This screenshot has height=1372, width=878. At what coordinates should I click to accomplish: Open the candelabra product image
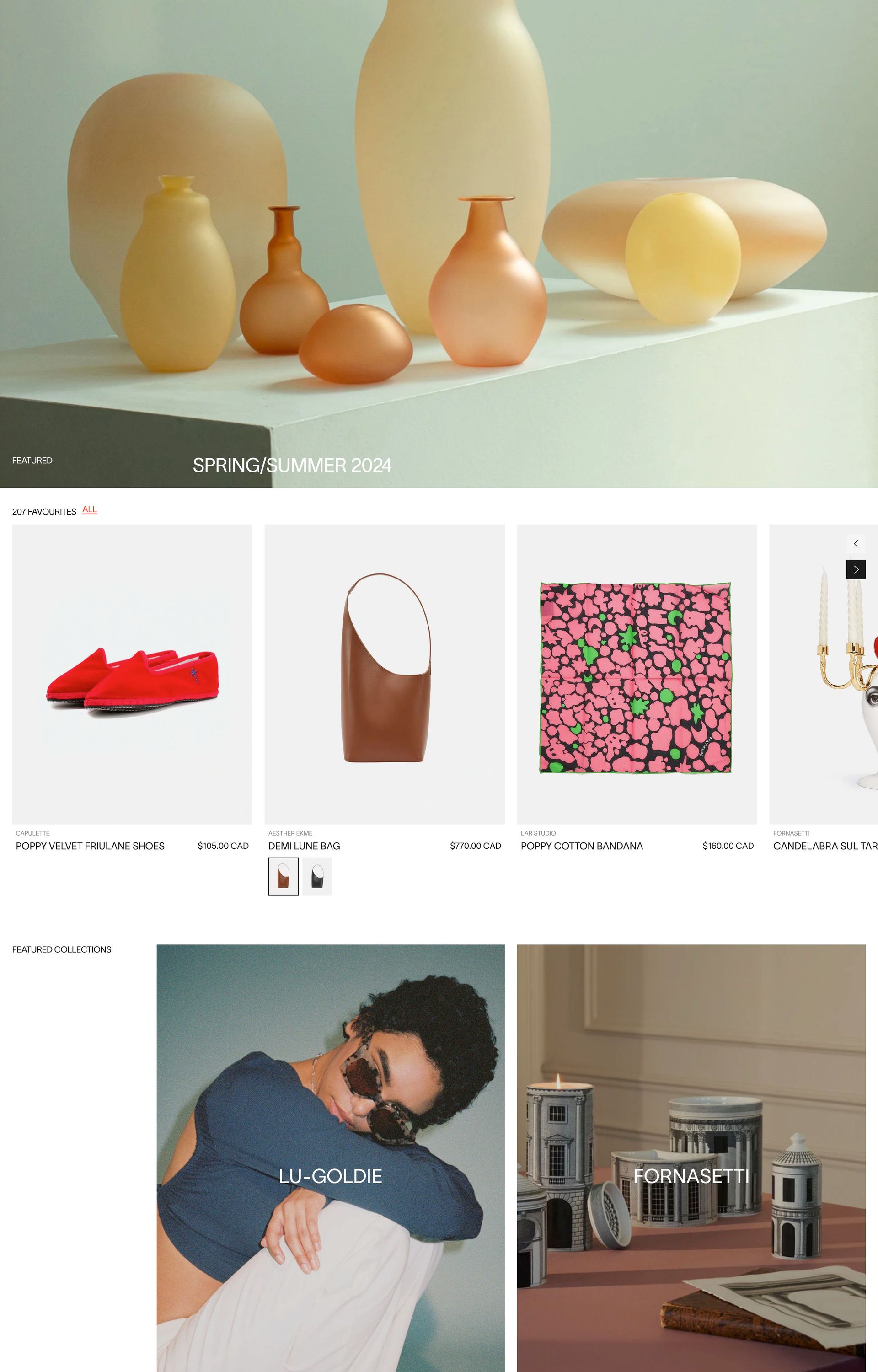pyautogui.click(x=824, y=674)
